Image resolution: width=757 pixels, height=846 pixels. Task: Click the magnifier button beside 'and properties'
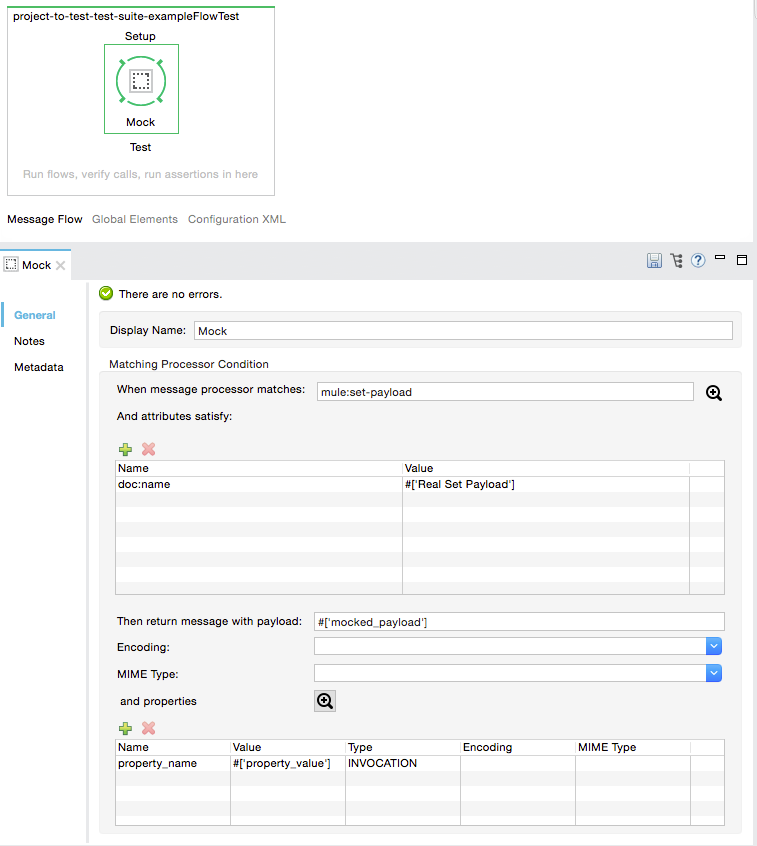[325, 701]
